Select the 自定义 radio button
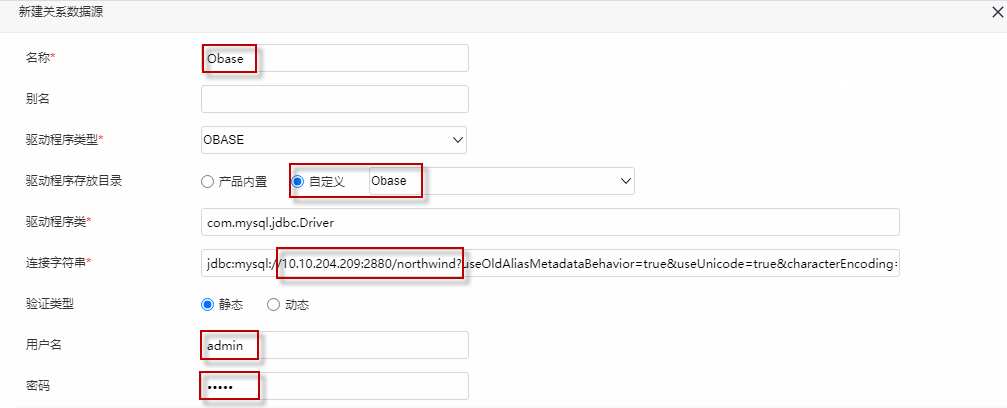Image resolution: width=1007 pixels, height=408 pixels. pyautogui.click(x=297, y=181)
